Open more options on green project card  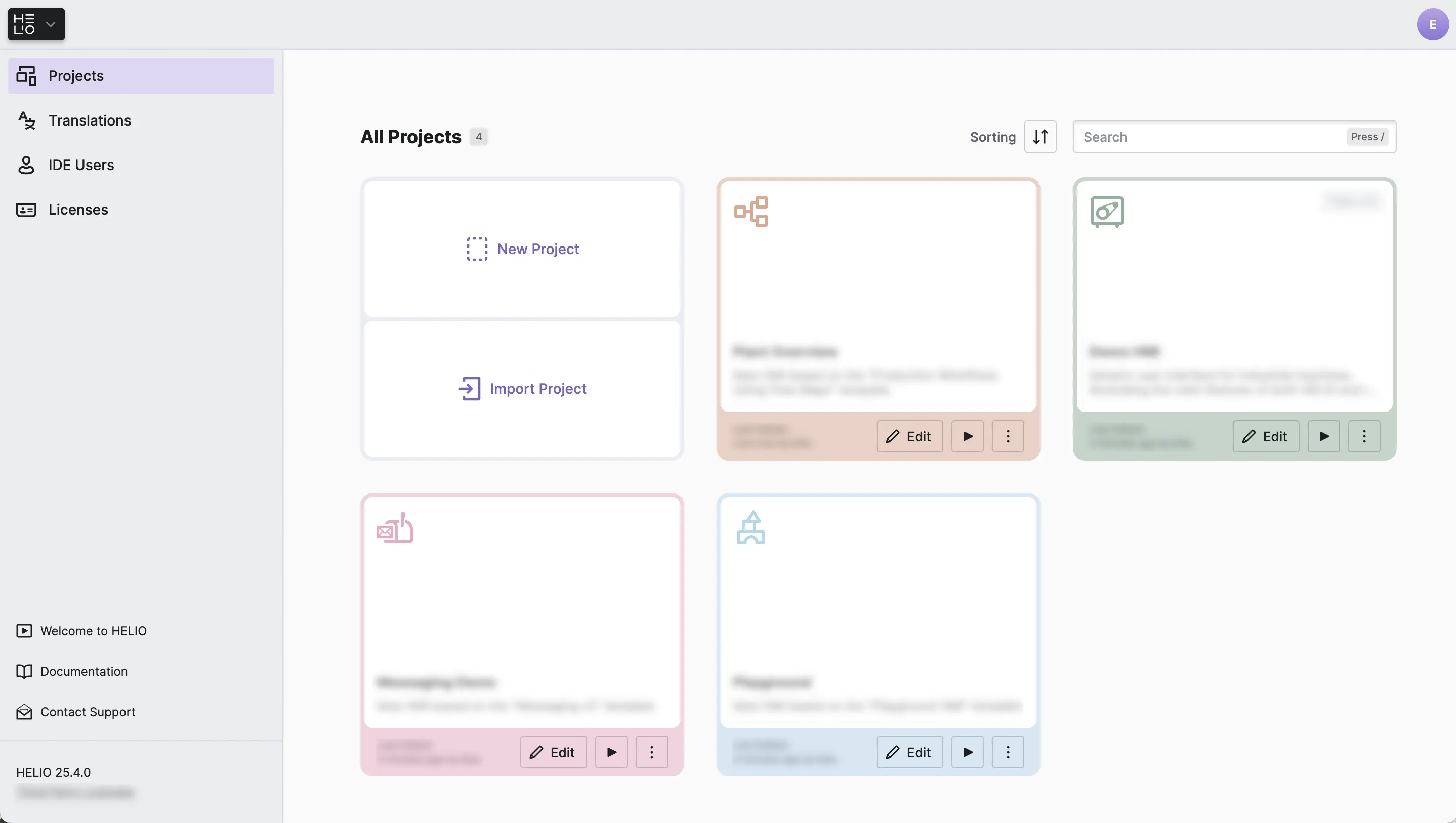[1363, 436]
